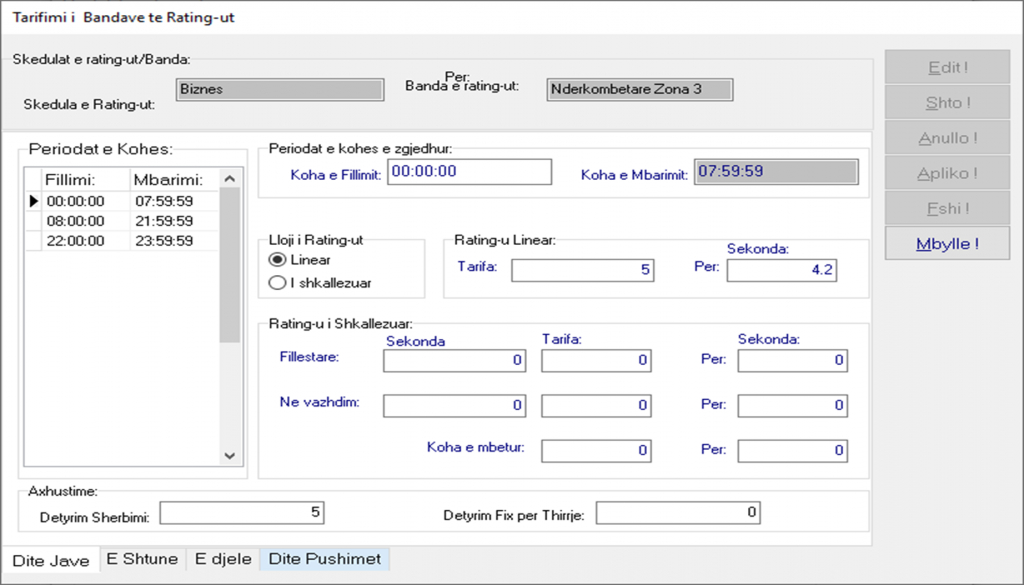Click the Mbarimi column header
This screenshot has width=1024, height=585.
[x=174, y=180]
